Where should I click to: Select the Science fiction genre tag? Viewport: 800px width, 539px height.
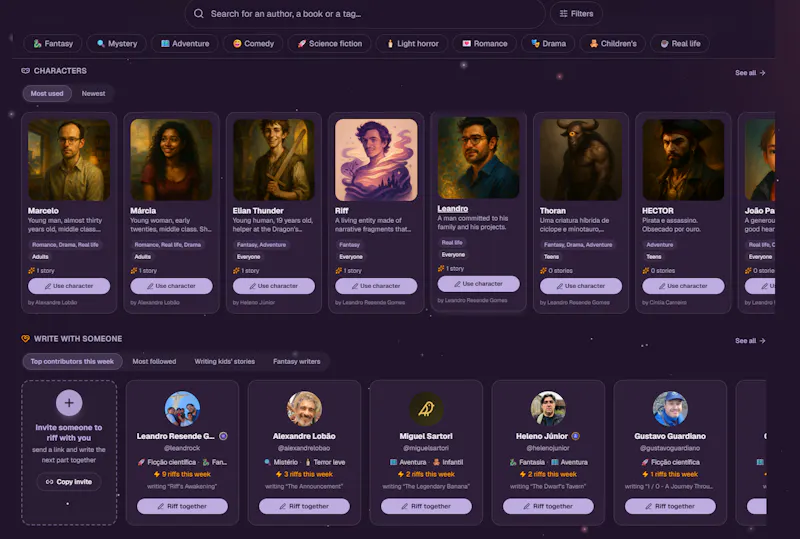pos(330,43)
